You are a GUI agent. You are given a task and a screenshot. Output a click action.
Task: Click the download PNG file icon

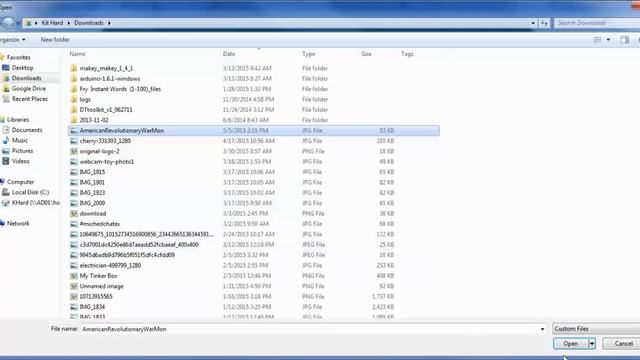73,213
